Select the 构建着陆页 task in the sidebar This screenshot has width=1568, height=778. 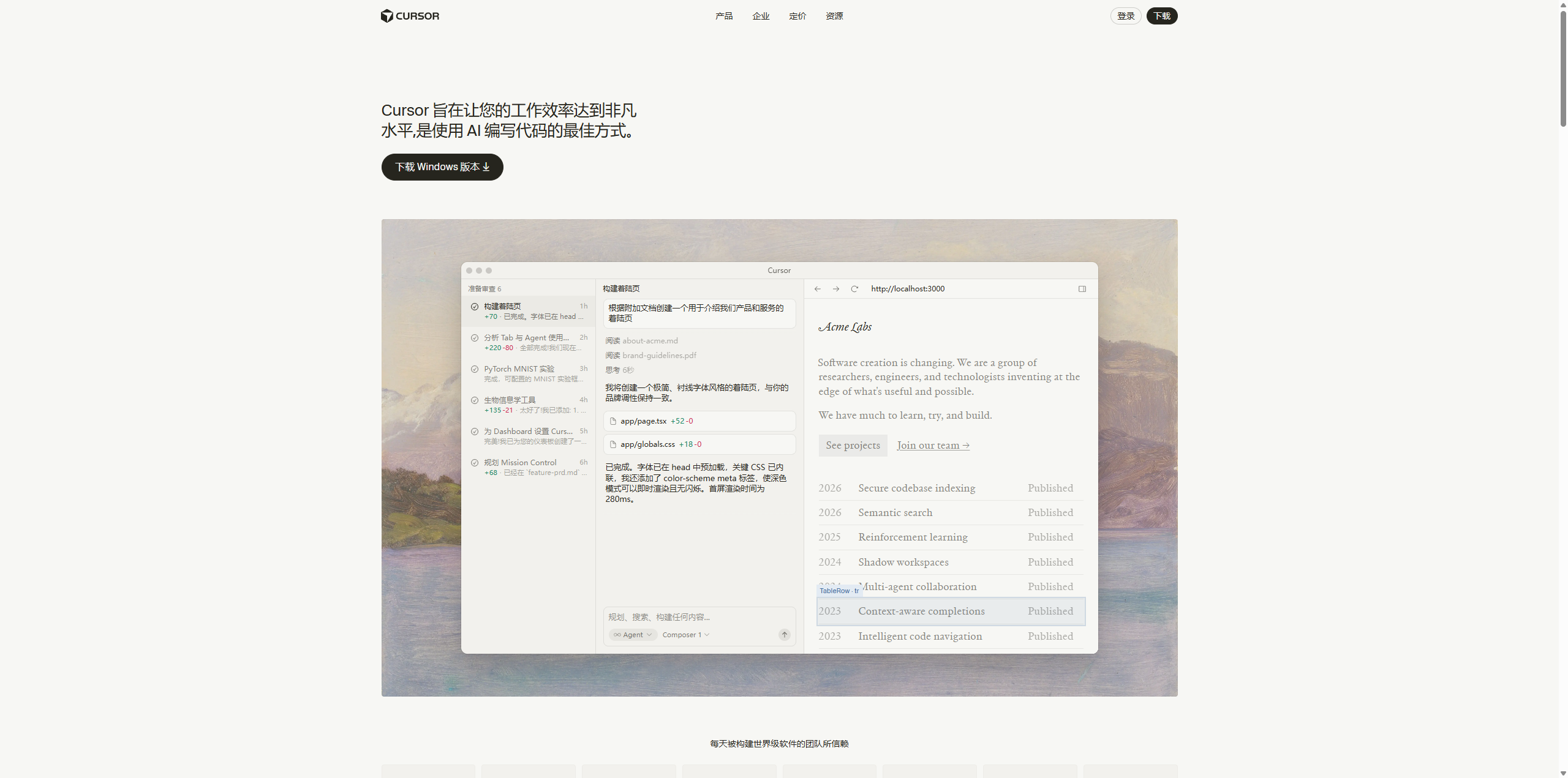click(529, 311)
